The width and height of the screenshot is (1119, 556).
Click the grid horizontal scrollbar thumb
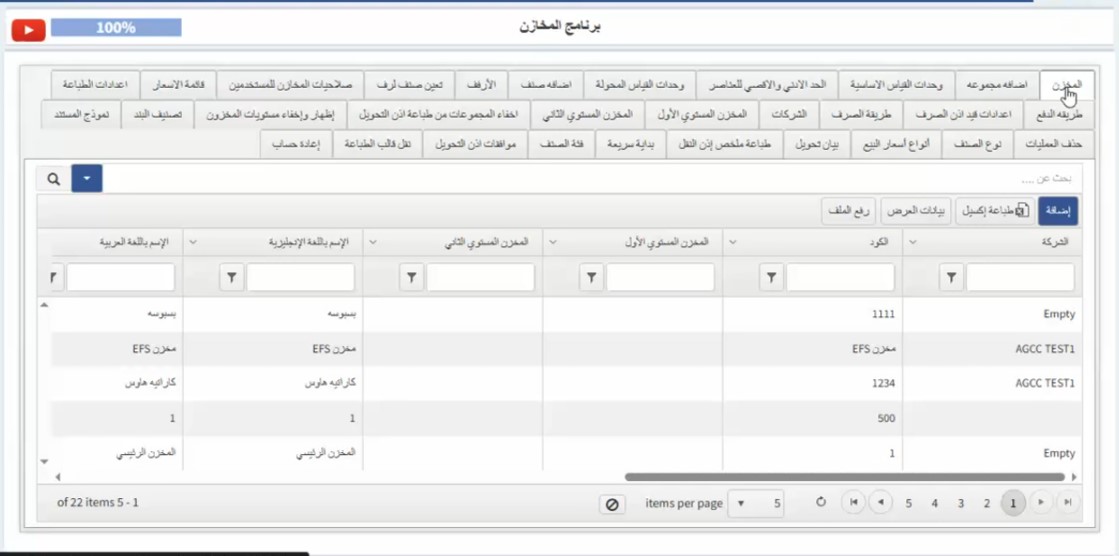pos(845,477)
